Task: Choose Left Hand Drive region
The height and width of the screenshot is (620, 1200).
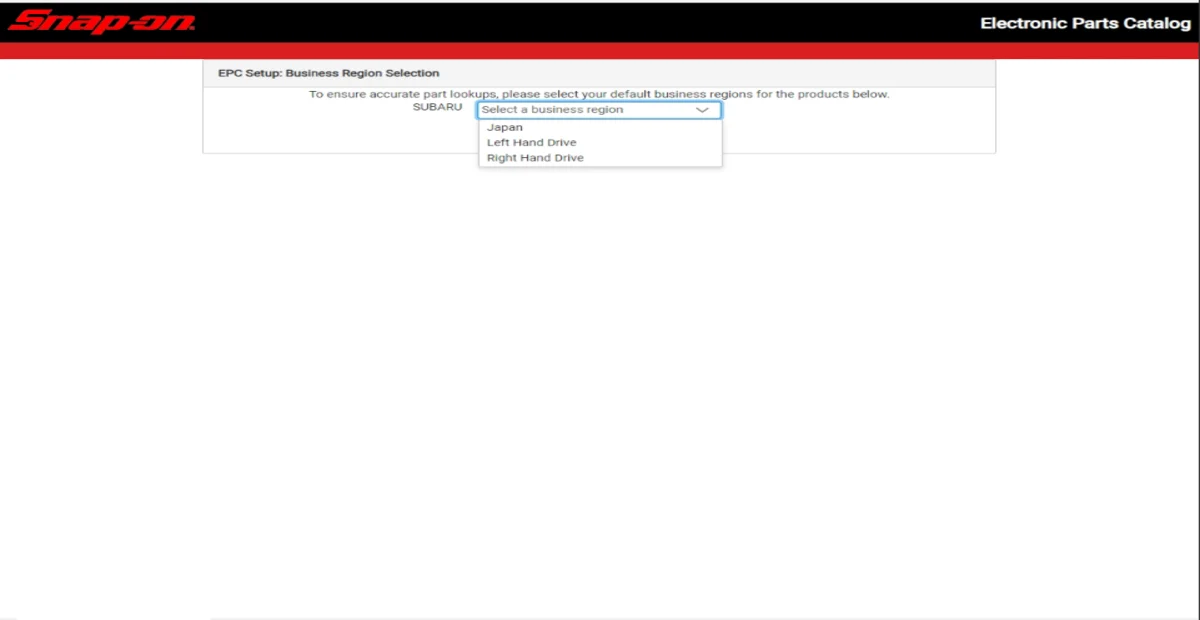Action: [600, 143]
